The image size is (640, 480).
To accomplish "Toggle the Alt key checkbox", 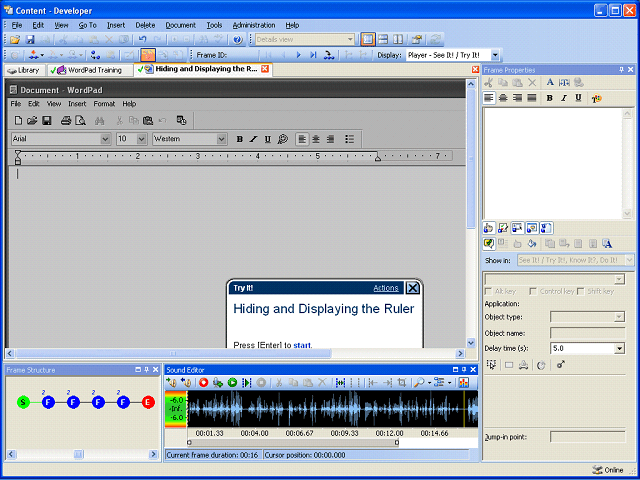I will coord(488,291).
